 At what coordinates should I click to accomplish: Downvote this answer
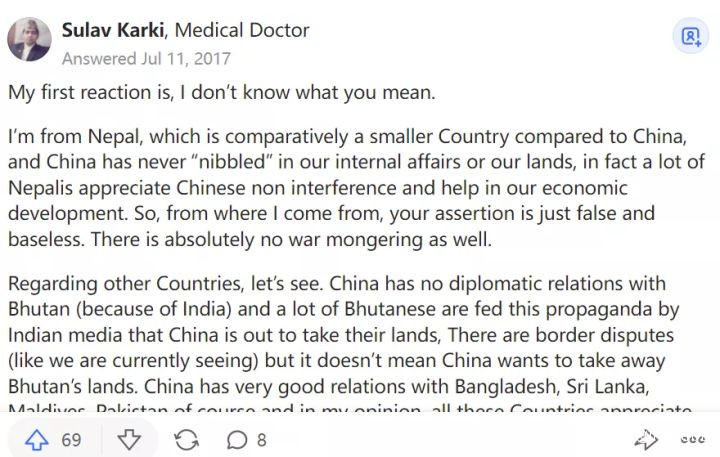pyautogui.click(x=130, y=440)
